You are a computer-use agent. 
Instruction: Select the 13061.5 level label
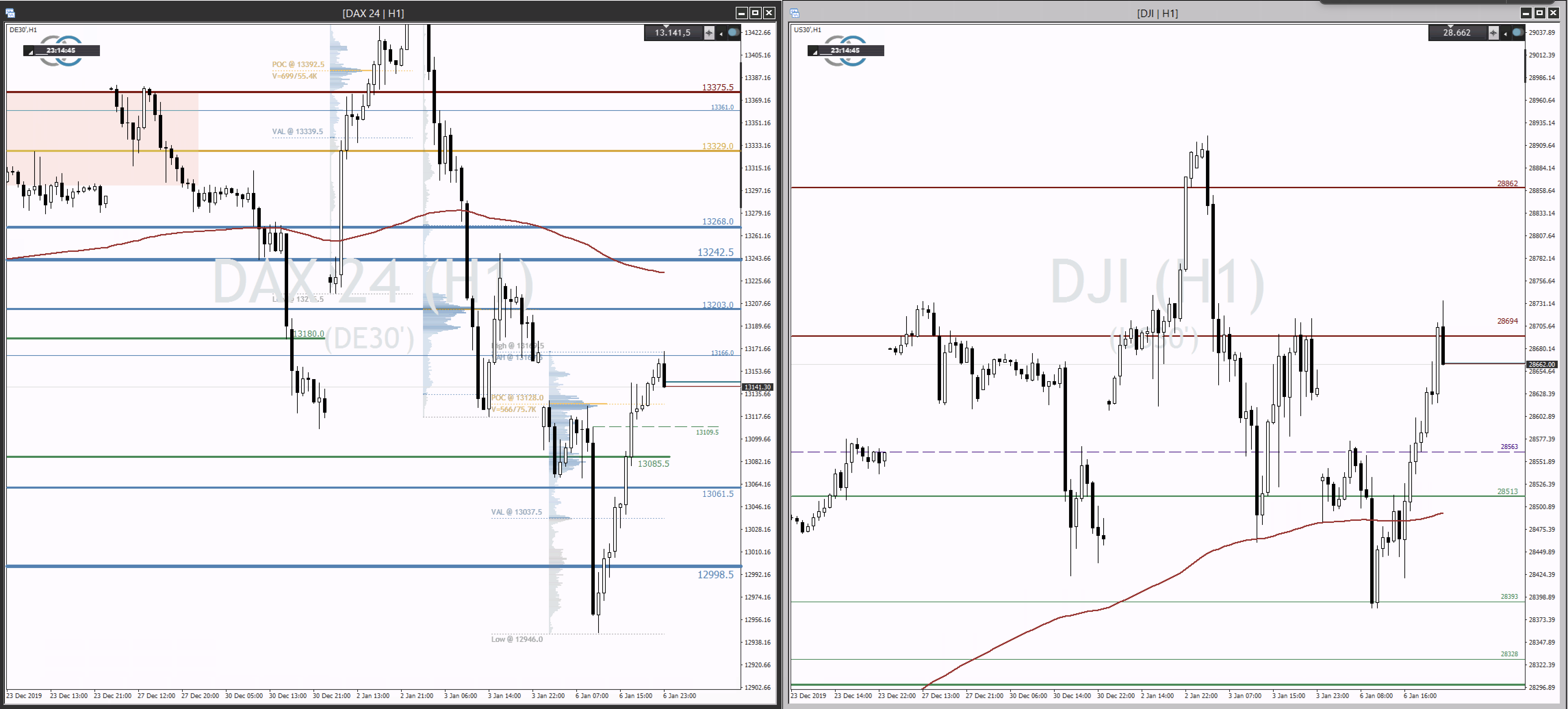718,493
